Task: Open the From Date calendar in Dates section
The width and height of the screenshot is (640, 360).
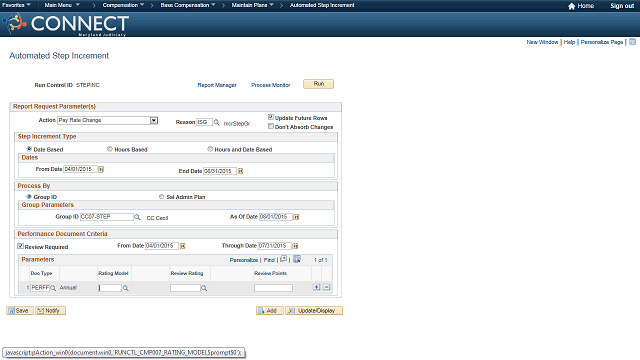Action: pyautogui.click(x=101, y=169)
